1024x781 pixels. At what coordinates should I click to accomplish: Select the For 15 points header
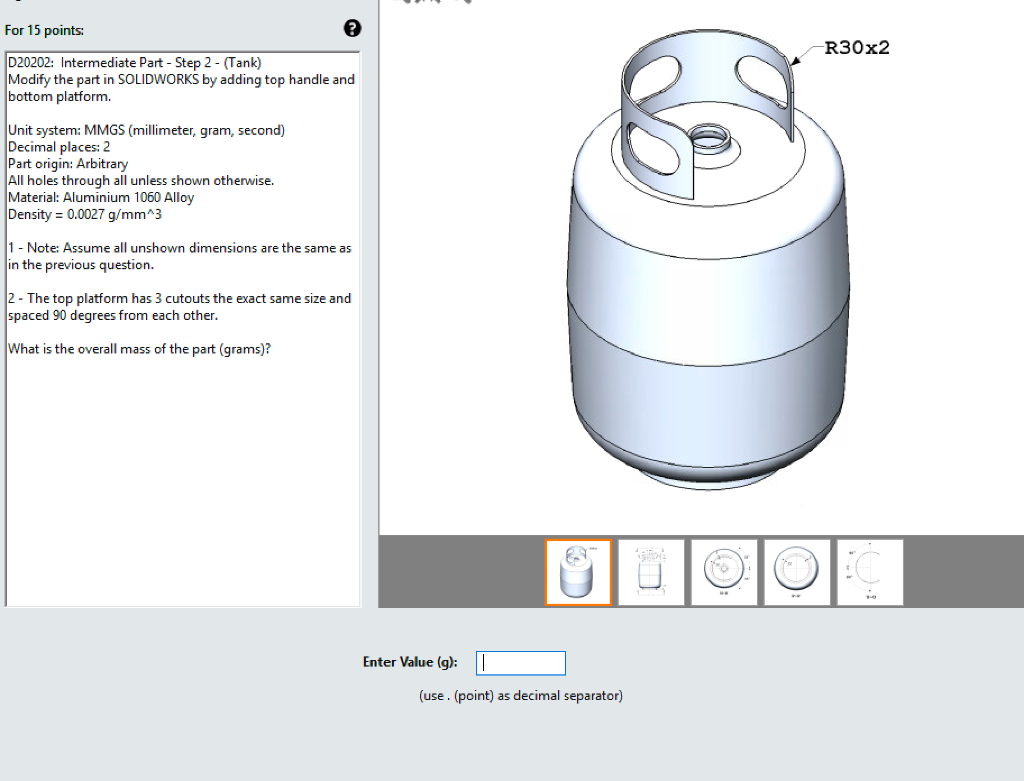[43, 30]
